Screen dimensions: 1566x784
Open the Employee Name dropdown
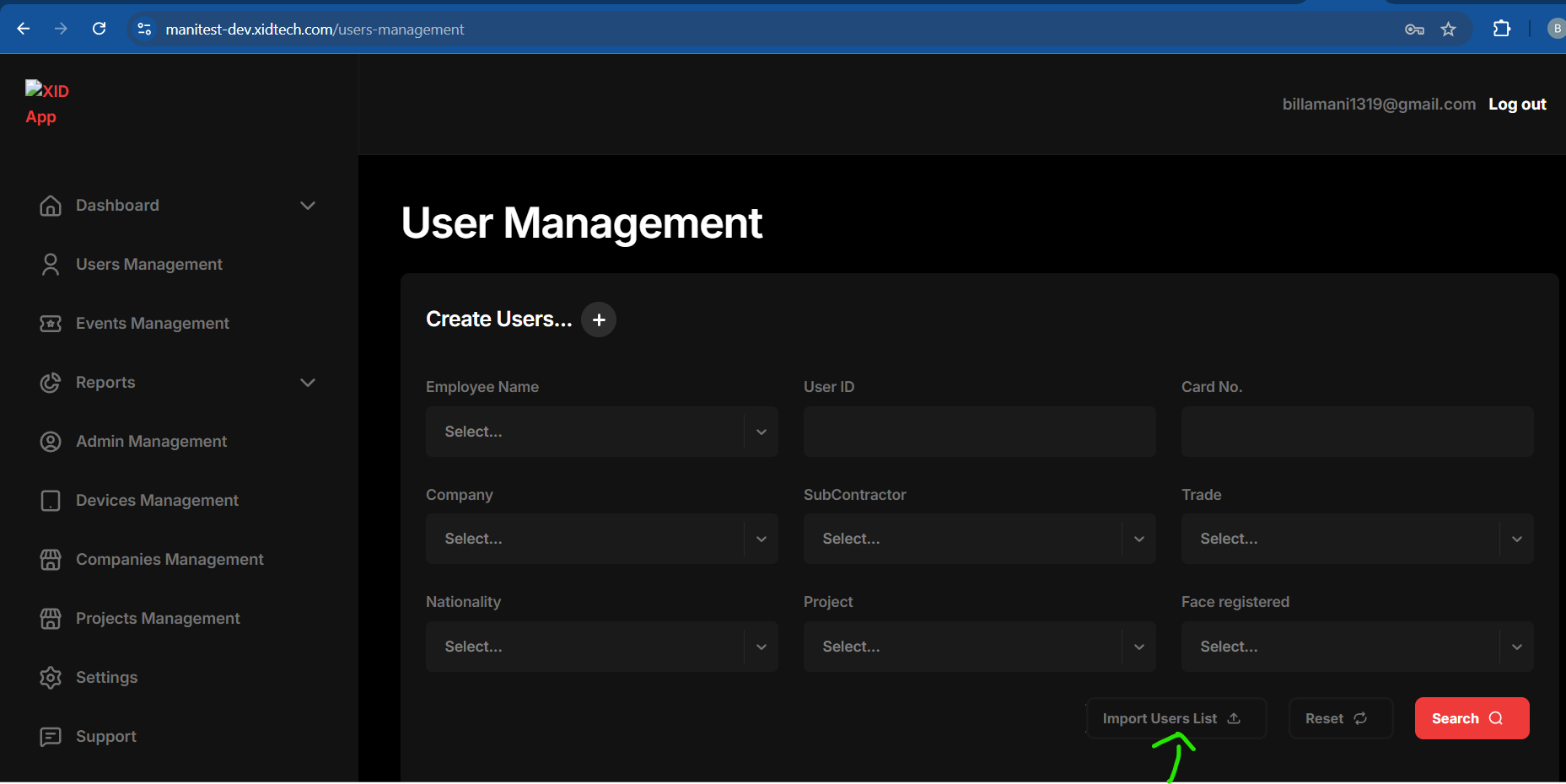click(x=601, y=432)
